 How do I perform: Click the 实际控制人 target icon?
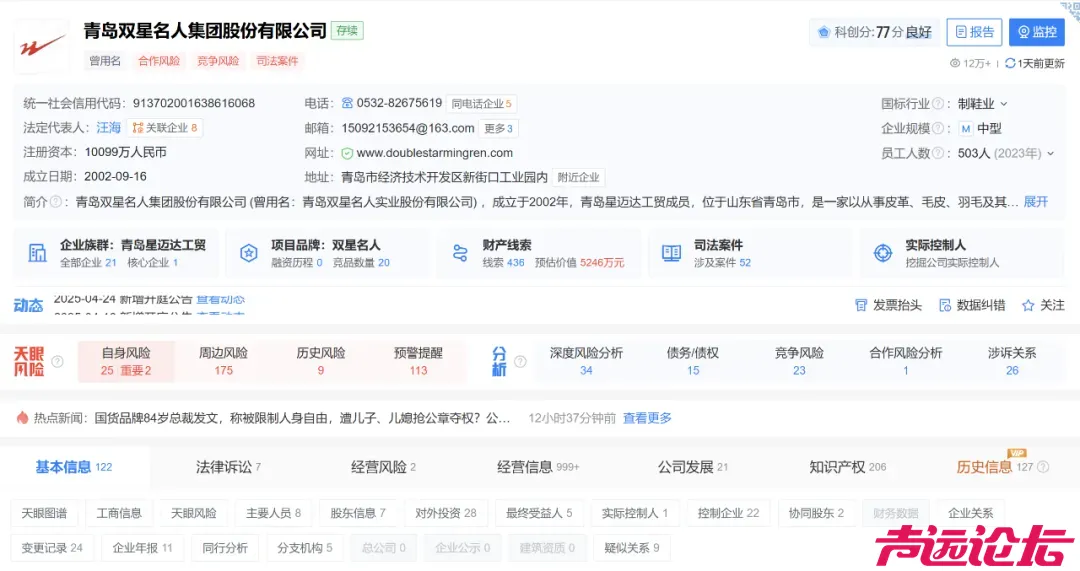(x=883, y=253)
